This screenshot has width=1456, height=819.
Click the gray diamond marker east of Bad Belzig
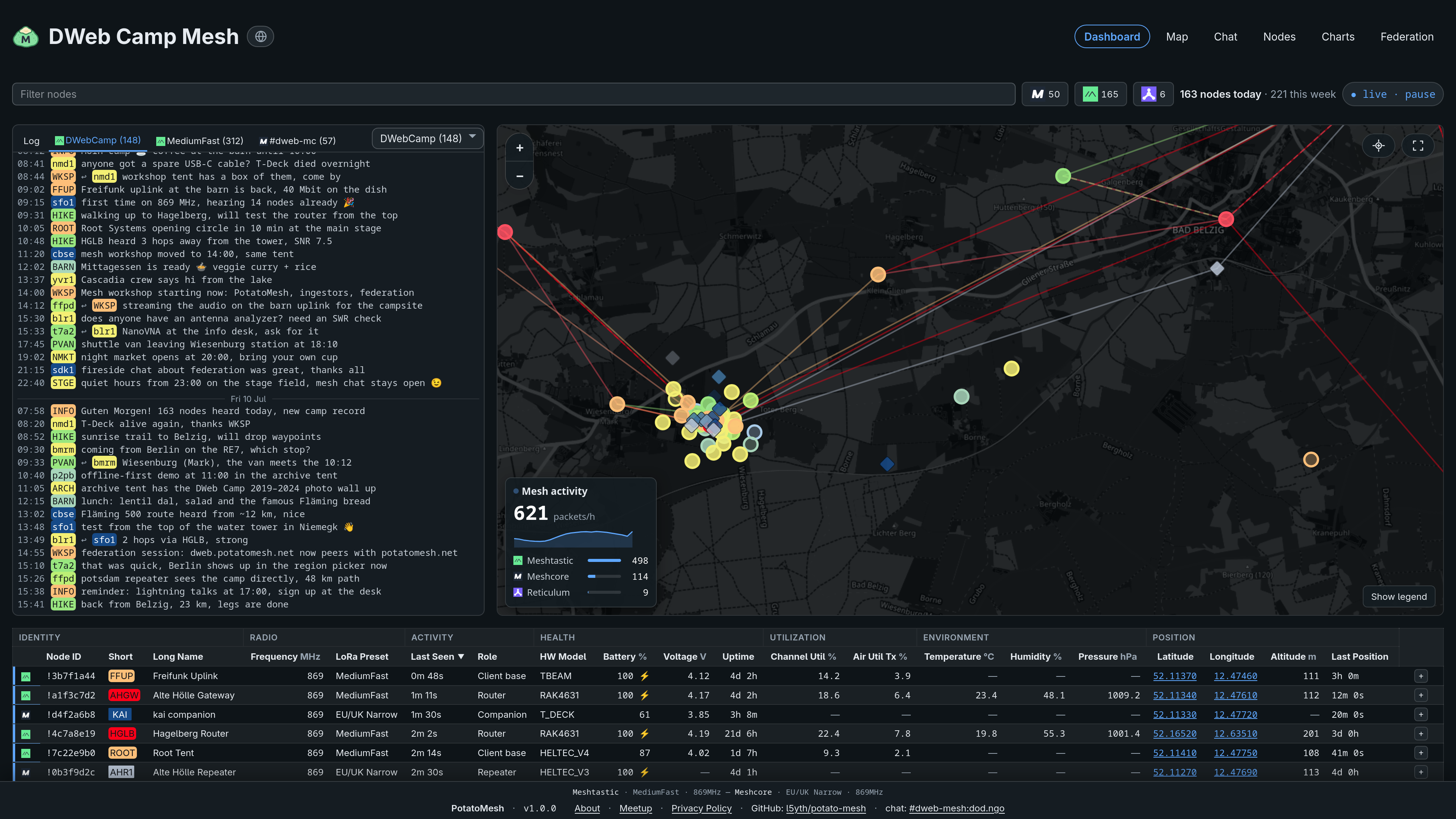click(1217, 268)
